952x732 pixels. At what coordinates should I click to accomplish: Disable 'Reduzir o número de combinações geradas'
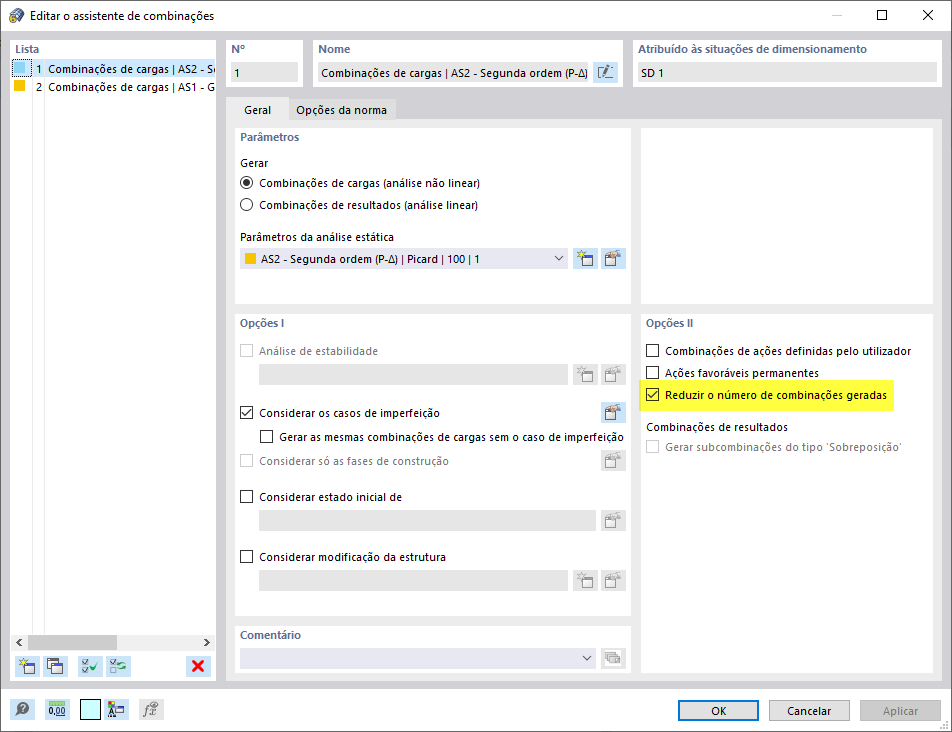click(x=654, y=395)
